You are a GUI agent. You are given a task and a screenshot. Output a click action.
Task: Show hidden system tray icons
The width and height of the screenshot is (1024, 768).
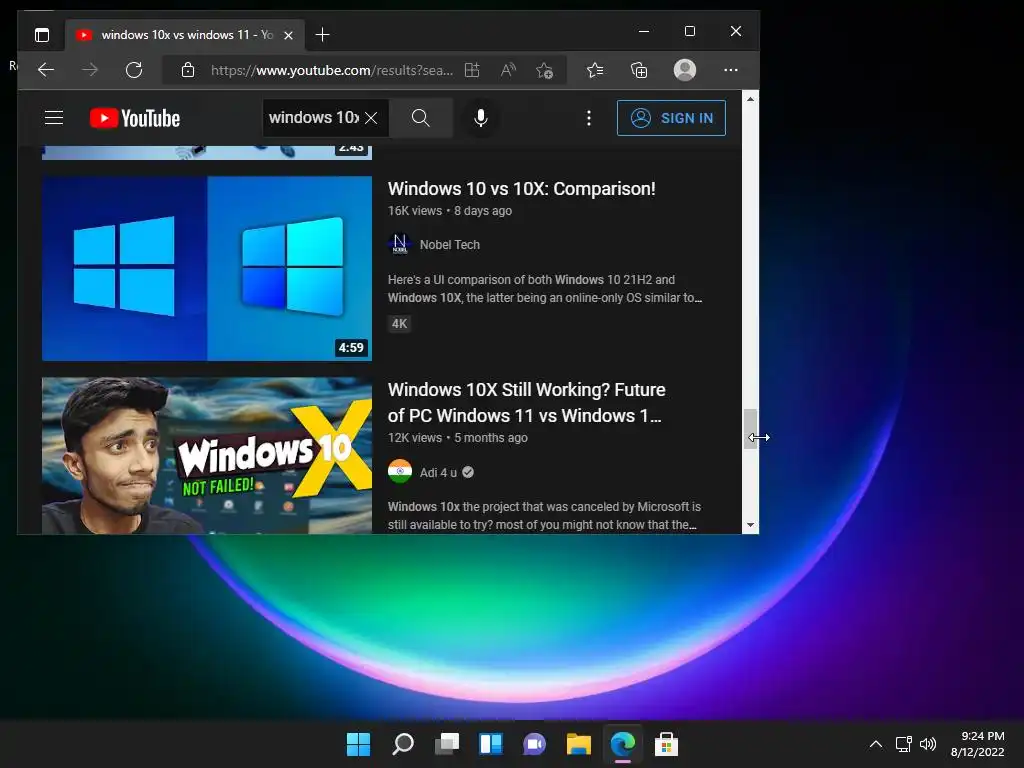[876, 744]
